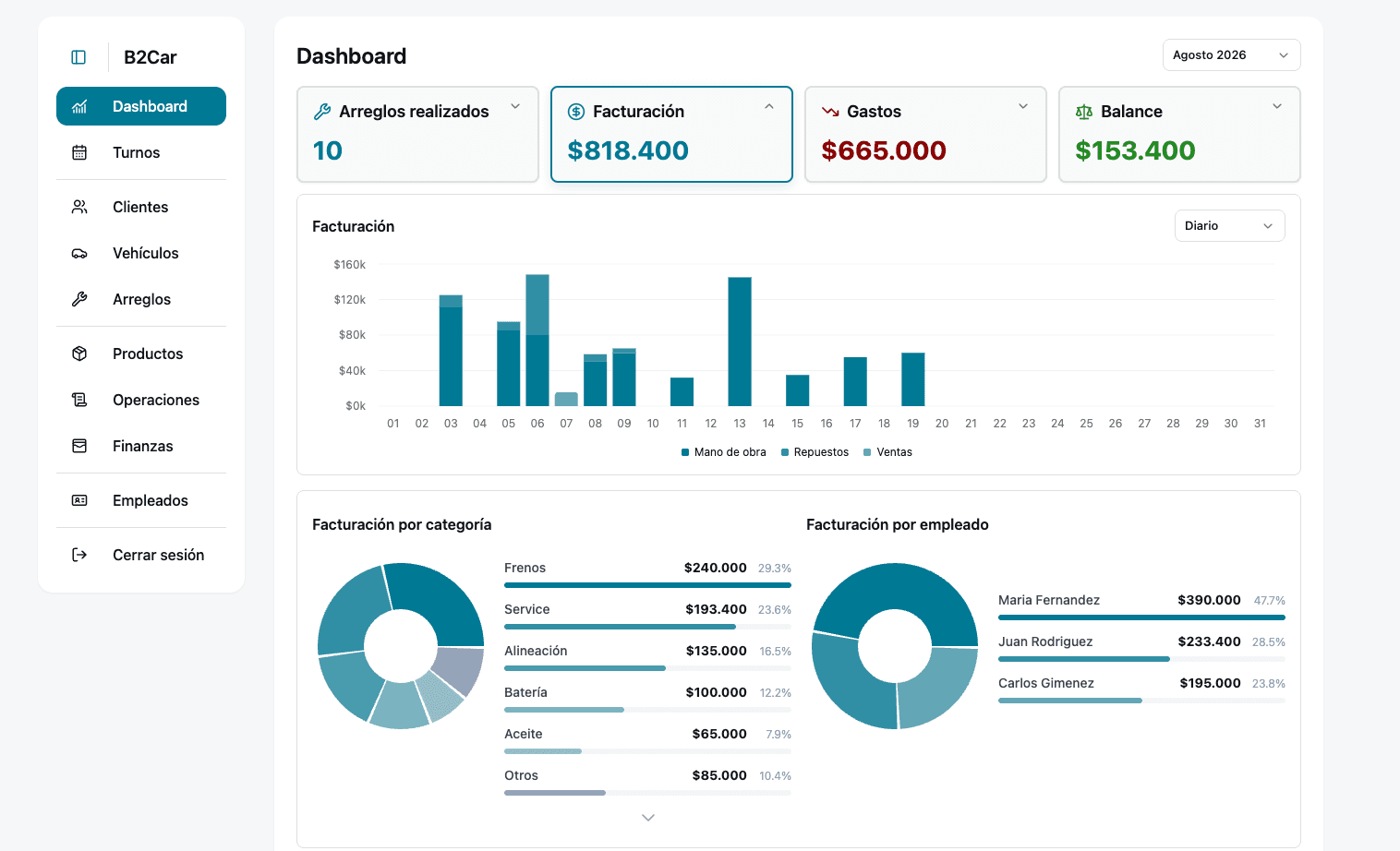This screenshot has height=851, width=1400.
Task: Click the Clientes people icon
Action: (x=79, y=207)
